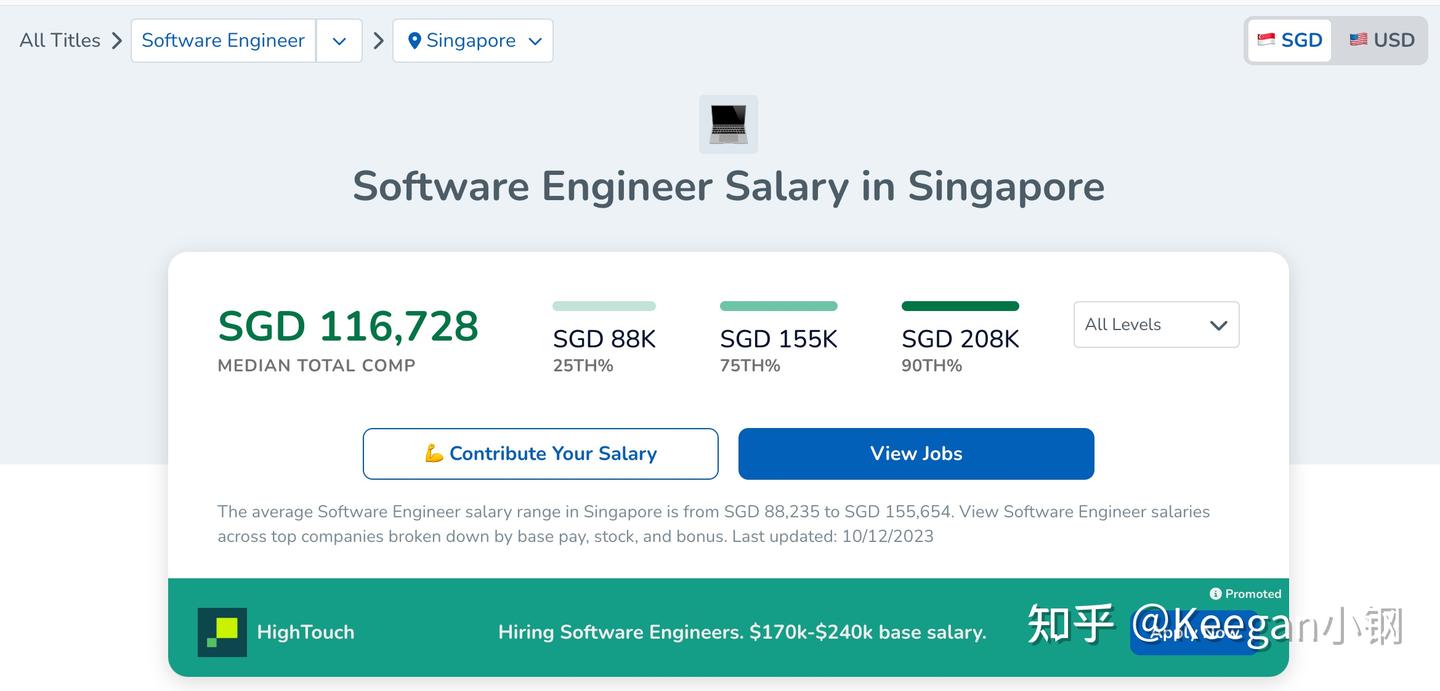Open the All Levels dropdown

tap(1156, 325)
